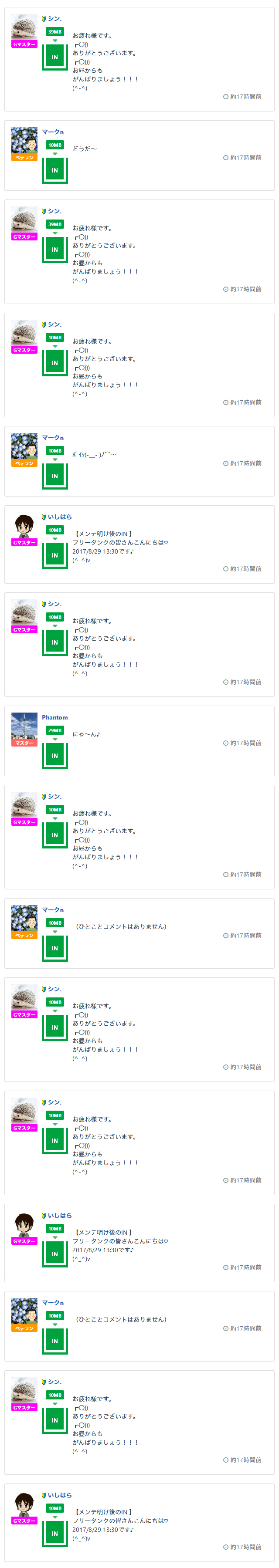279x1568 pixels.
Task: Click Phantom's tower avatar thumbnail
Action: (24, 726)
